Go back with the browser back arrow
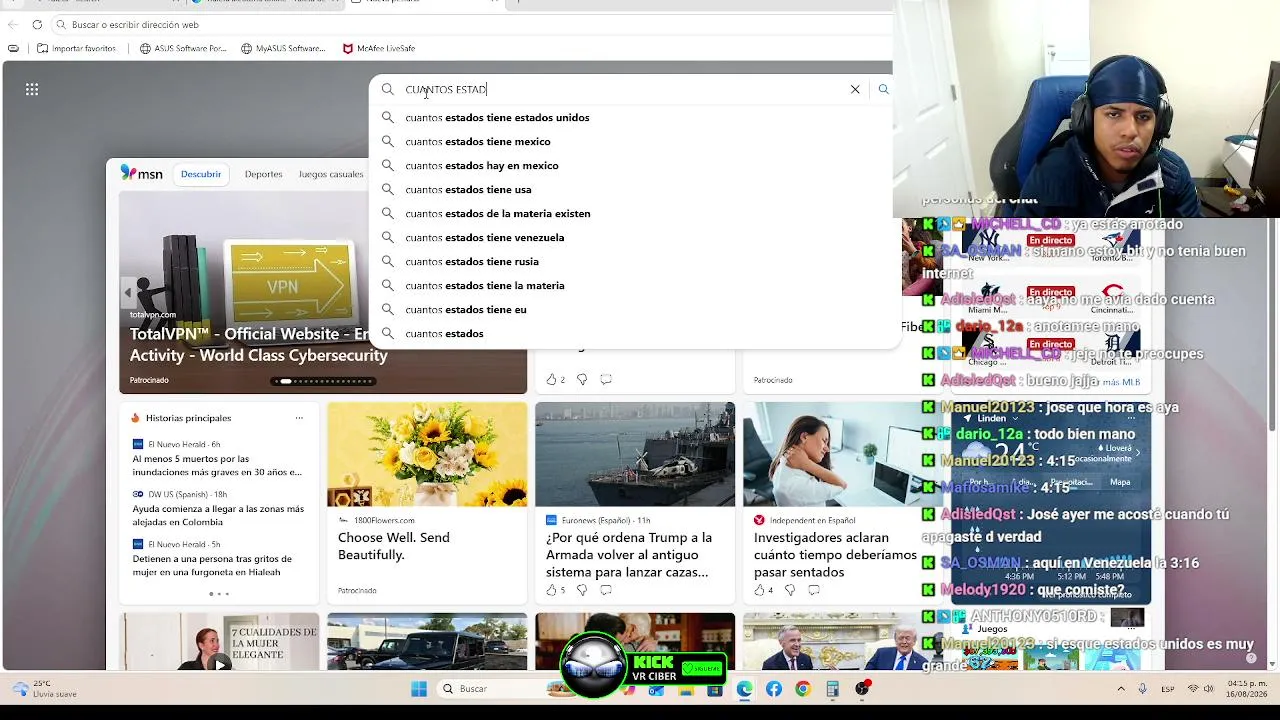 [13, 25]
